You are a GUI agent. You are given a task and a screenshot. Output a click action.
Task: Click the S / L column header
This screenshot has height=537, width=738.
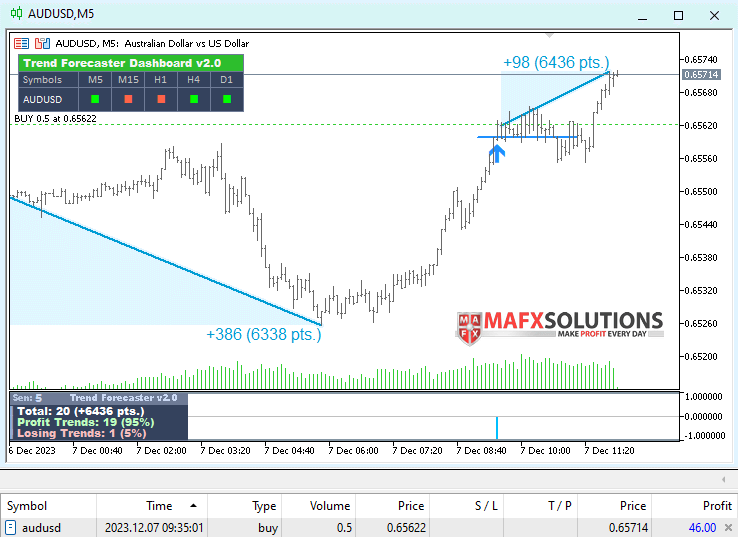[466, 506]
